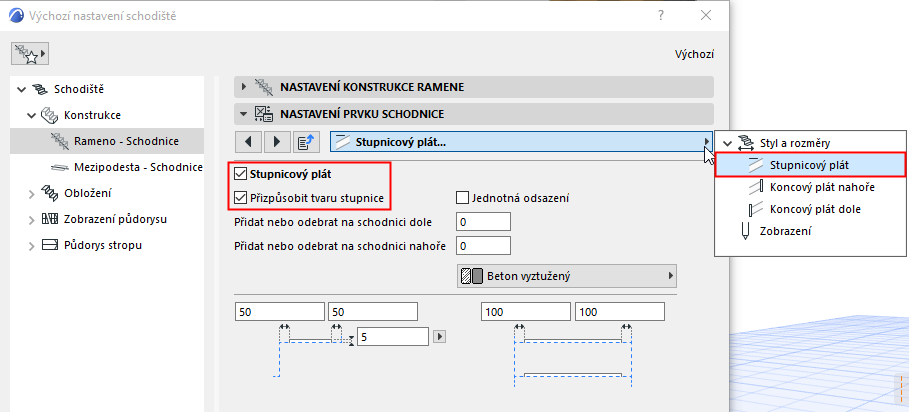Select Mezipodesta - Schodnice tree item
This screenshot has width=909, height=412.
click(140, 166)
